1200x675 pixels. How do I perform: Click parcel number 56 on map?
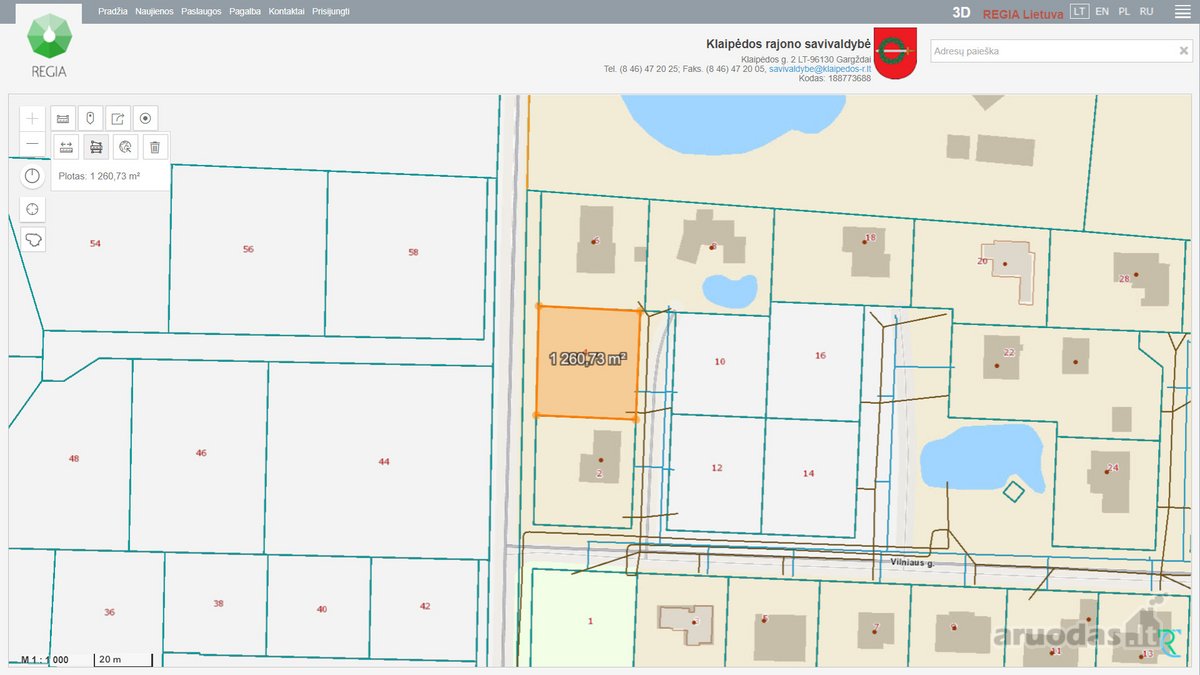pyautogui.click(x=248, y=249)
